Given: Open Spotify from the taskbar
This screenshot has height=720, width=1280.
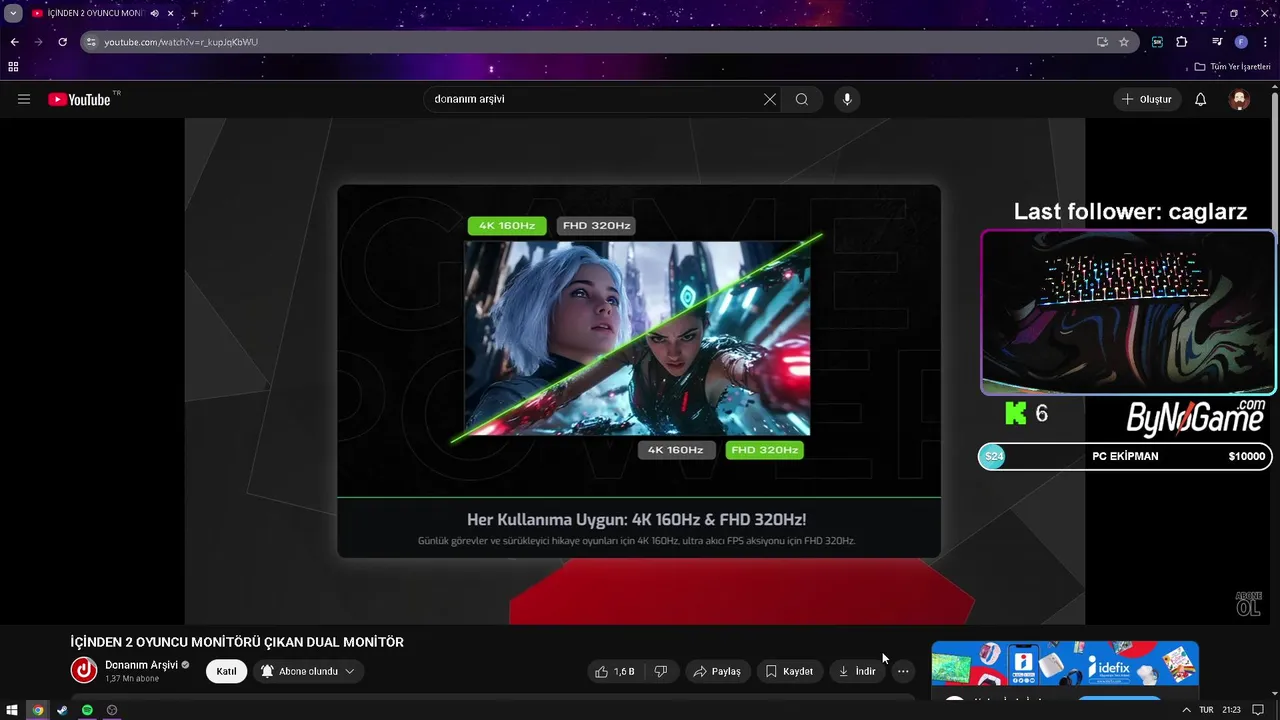Looking at the screenshot, I should pyautogui.click(x=87, y=710).
